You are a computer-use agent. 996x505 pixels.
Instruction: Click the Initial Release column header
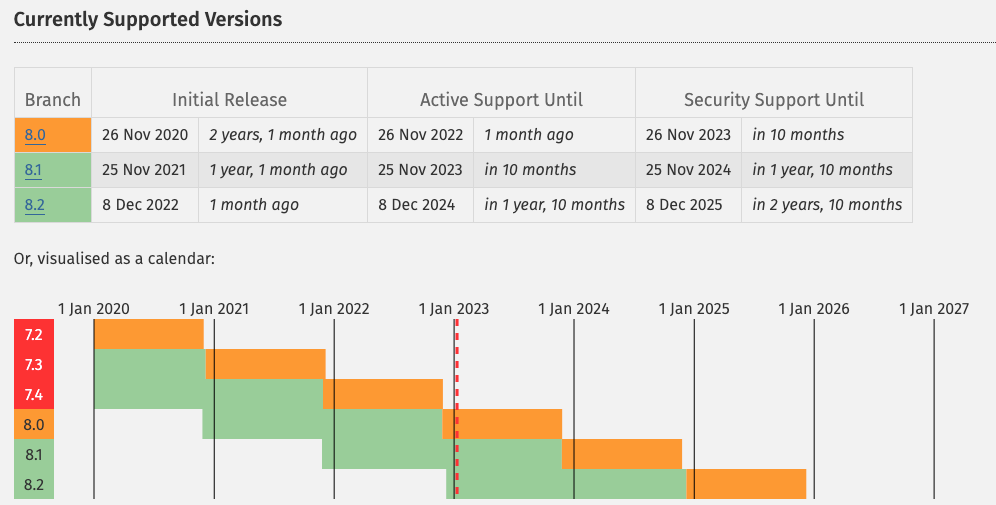click(x=229, y=100)
